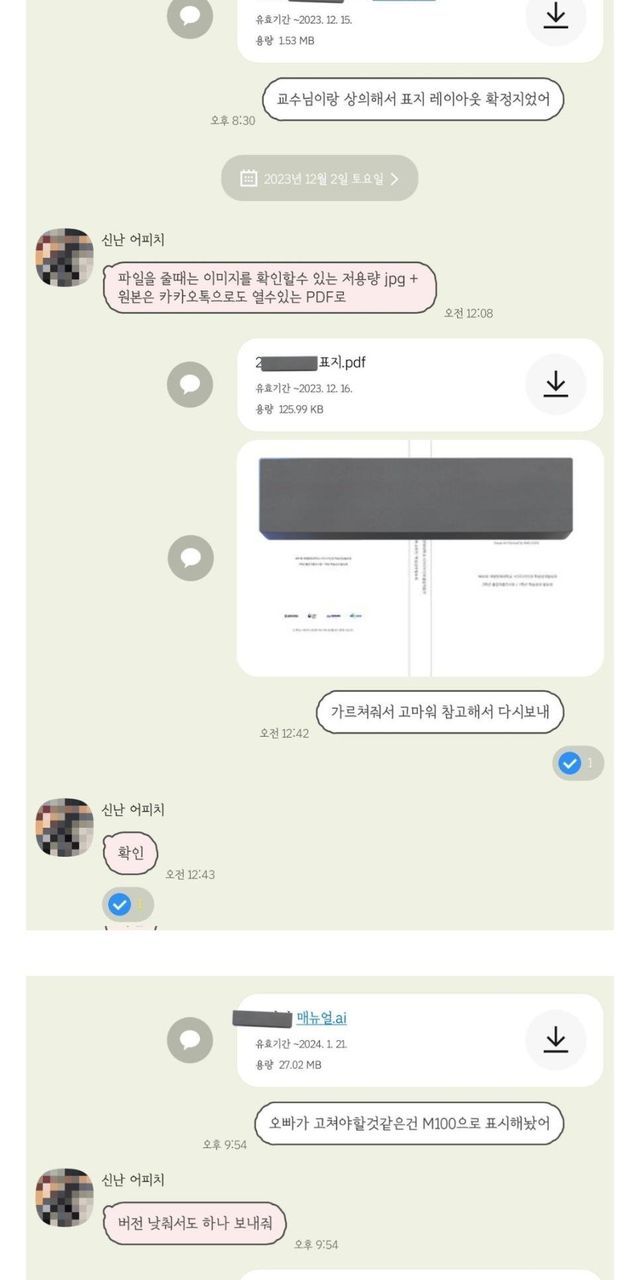Select the 버전 낮춰서도 하나 보내줘 message bubble
The width and height of the screenshot is (640, 1280).
[195, 1223]
